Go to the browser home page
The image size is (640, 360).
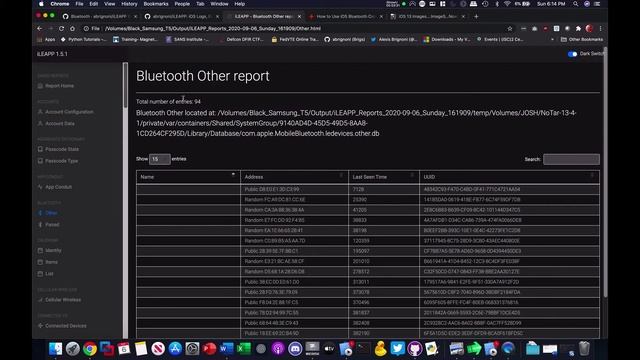[72, 29]
